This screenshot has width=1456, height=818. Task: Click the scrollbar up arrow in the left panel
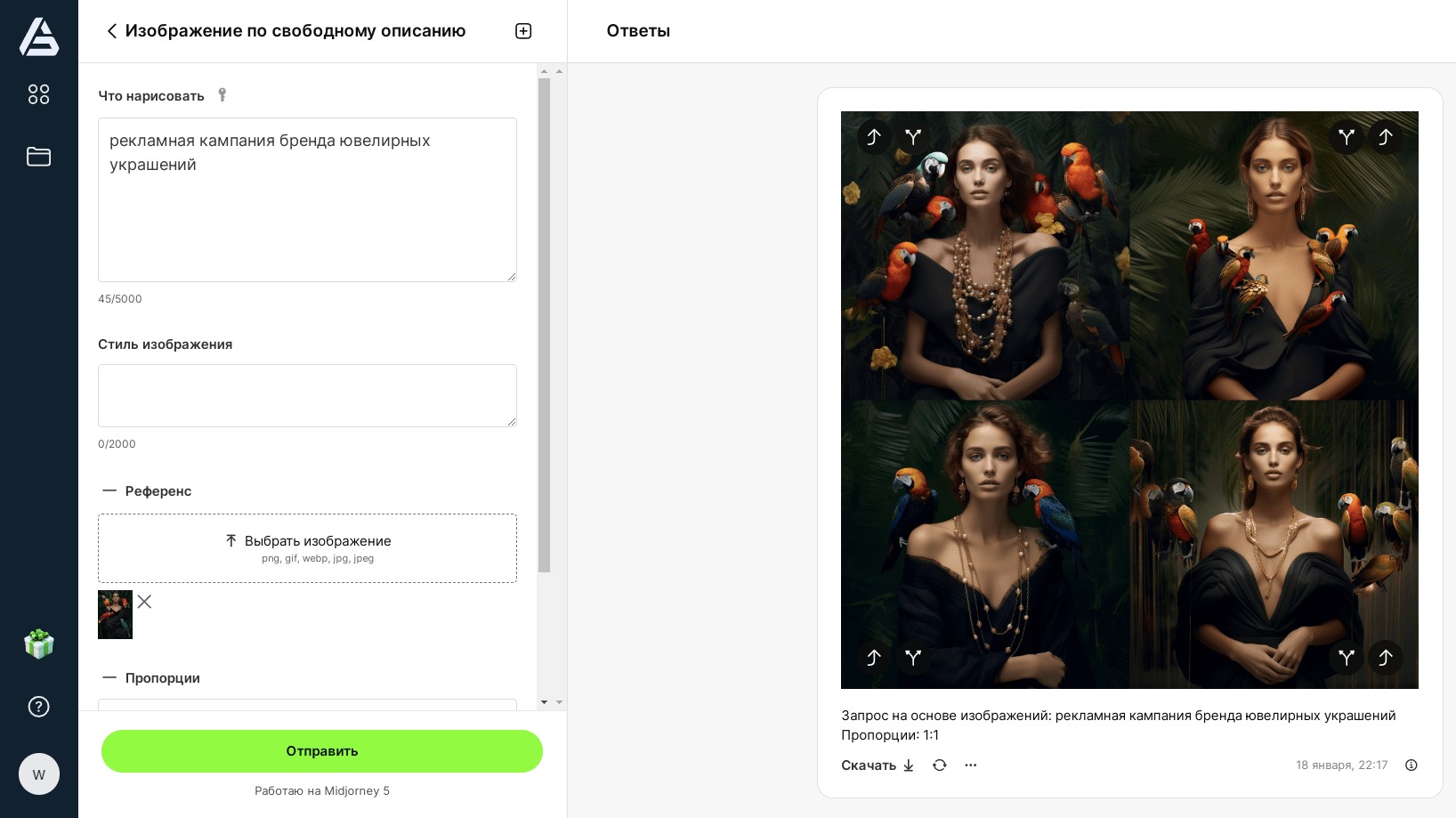tap(545, 71)
